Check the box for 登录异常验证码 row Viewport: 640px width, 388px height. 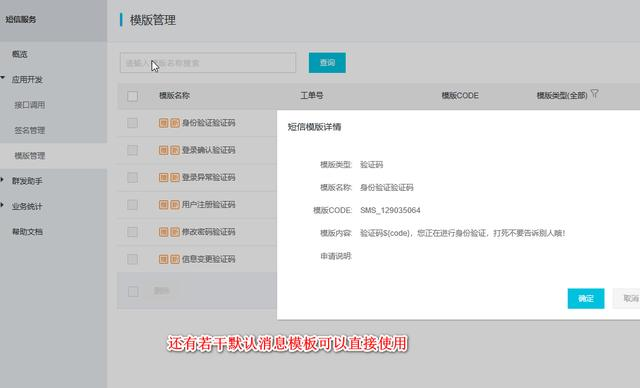pyautogui.click(x=132, y=177)
